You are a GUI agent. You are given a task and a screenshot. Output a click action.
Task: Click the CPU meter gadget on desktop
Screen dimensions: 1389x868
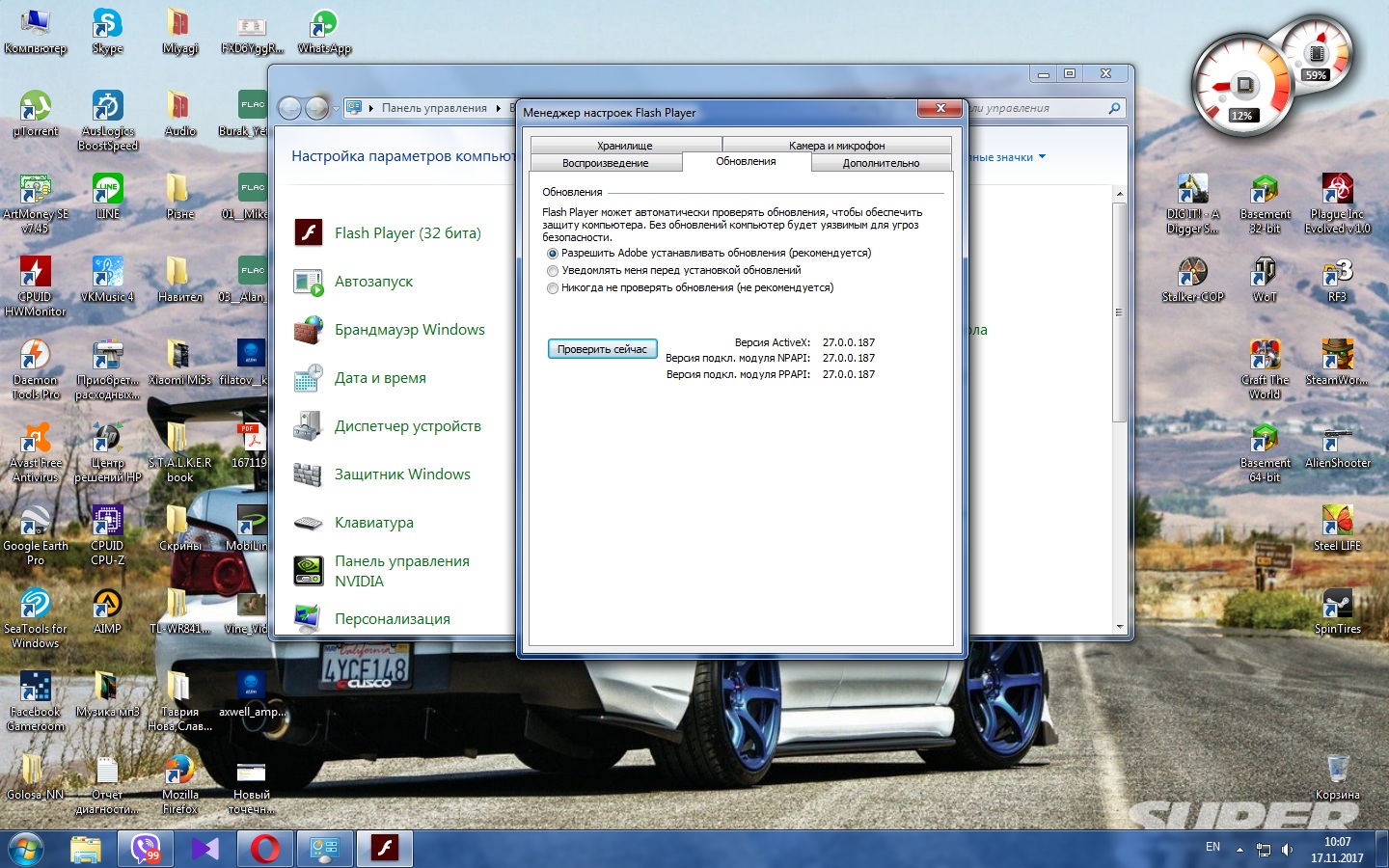coord(1242,87)
